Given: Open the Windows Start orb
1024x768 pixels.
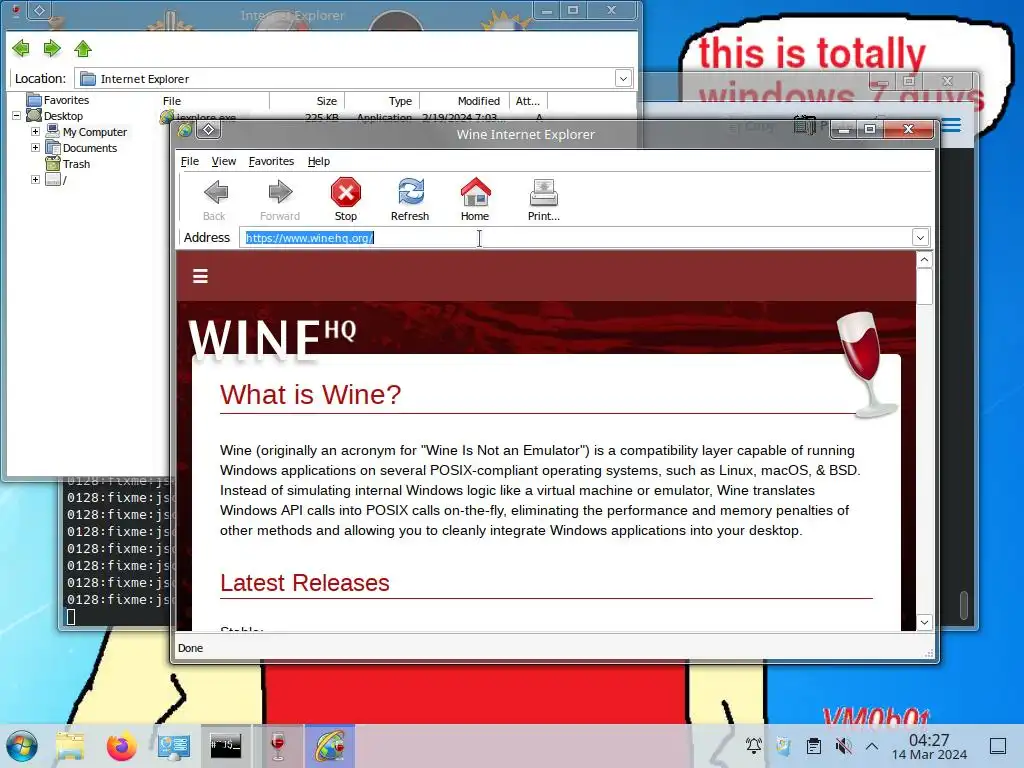Looking at the screenshot, I should coord(22,746).
